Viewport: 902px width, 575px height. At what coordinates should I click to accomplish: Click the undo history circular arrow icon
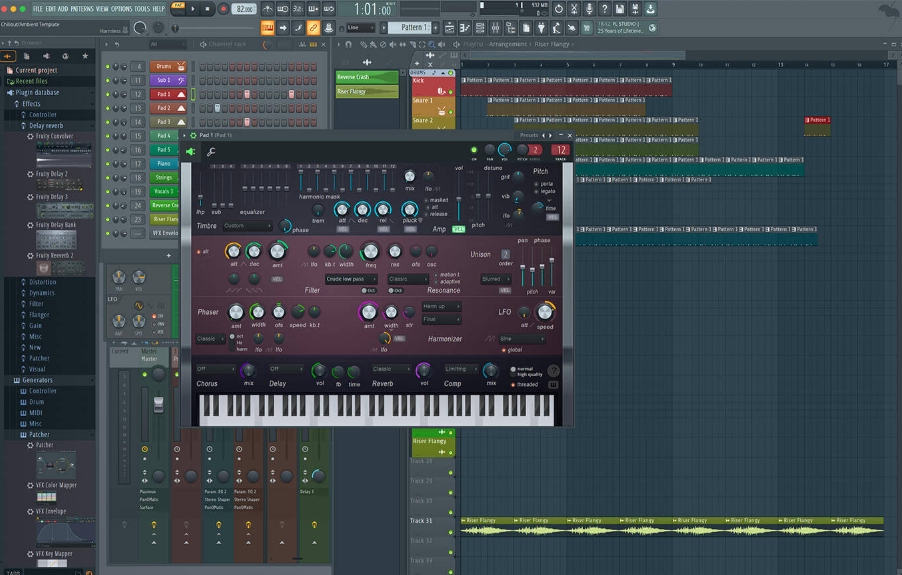tap(559, 9)
